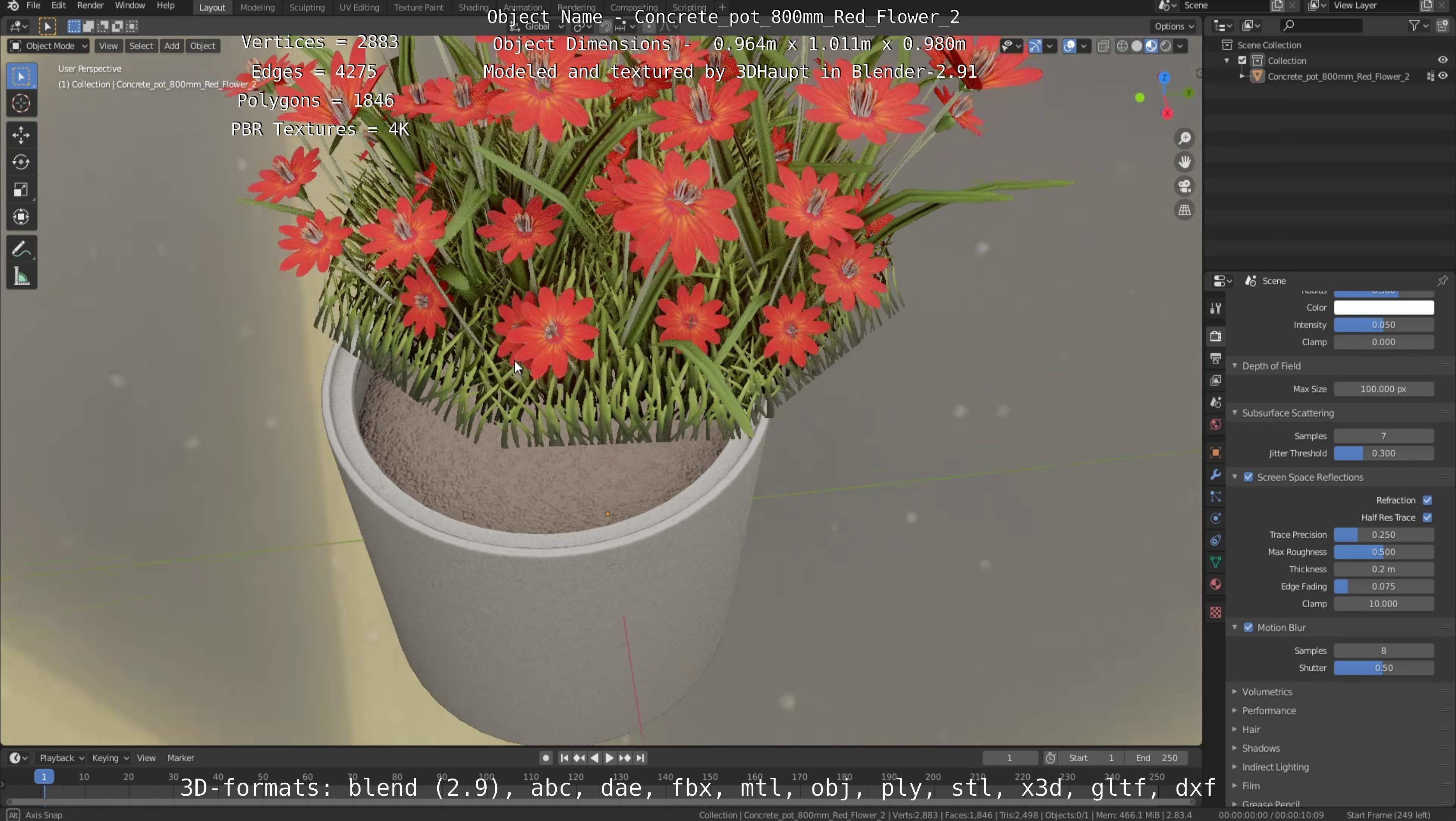Open the Object Constraints tab
The height and width of the screenshot is (821, 1456).
(1216, 540)
